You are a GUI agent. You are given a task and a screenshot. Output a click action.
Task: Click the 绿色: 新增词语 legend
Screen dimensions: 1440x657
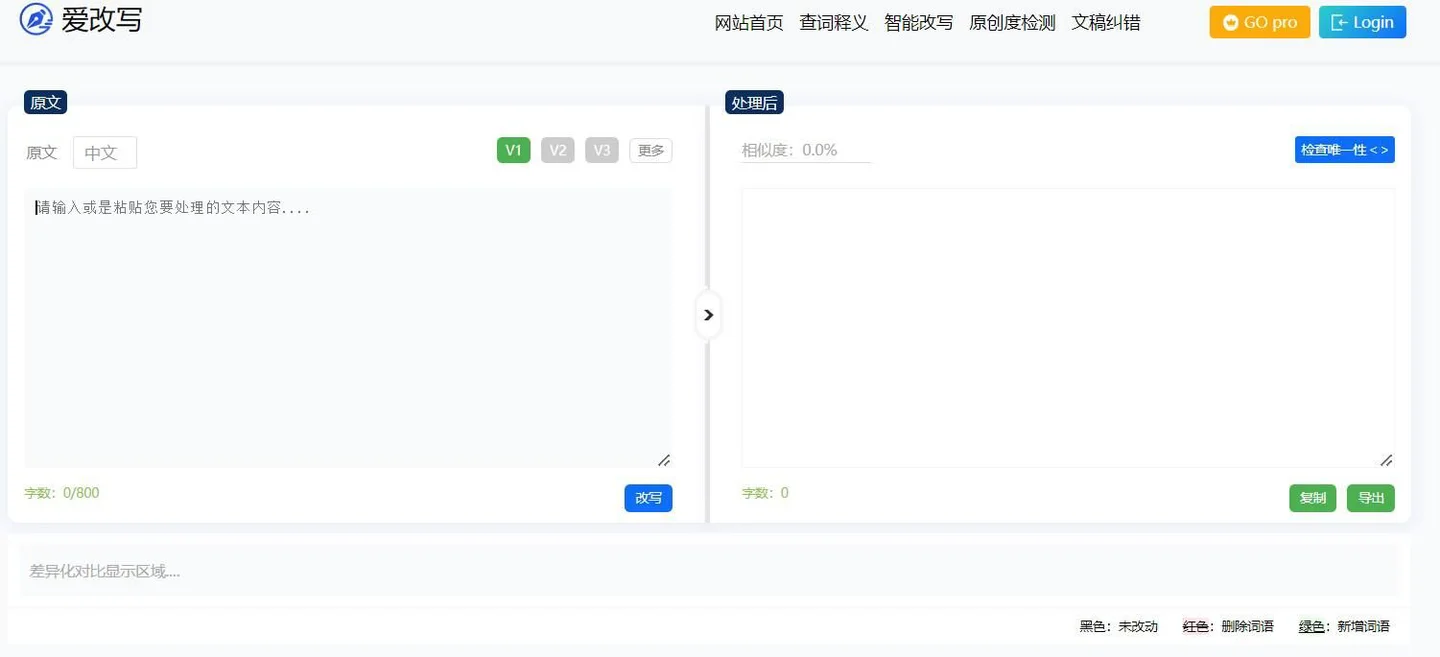coord(1344,626)
